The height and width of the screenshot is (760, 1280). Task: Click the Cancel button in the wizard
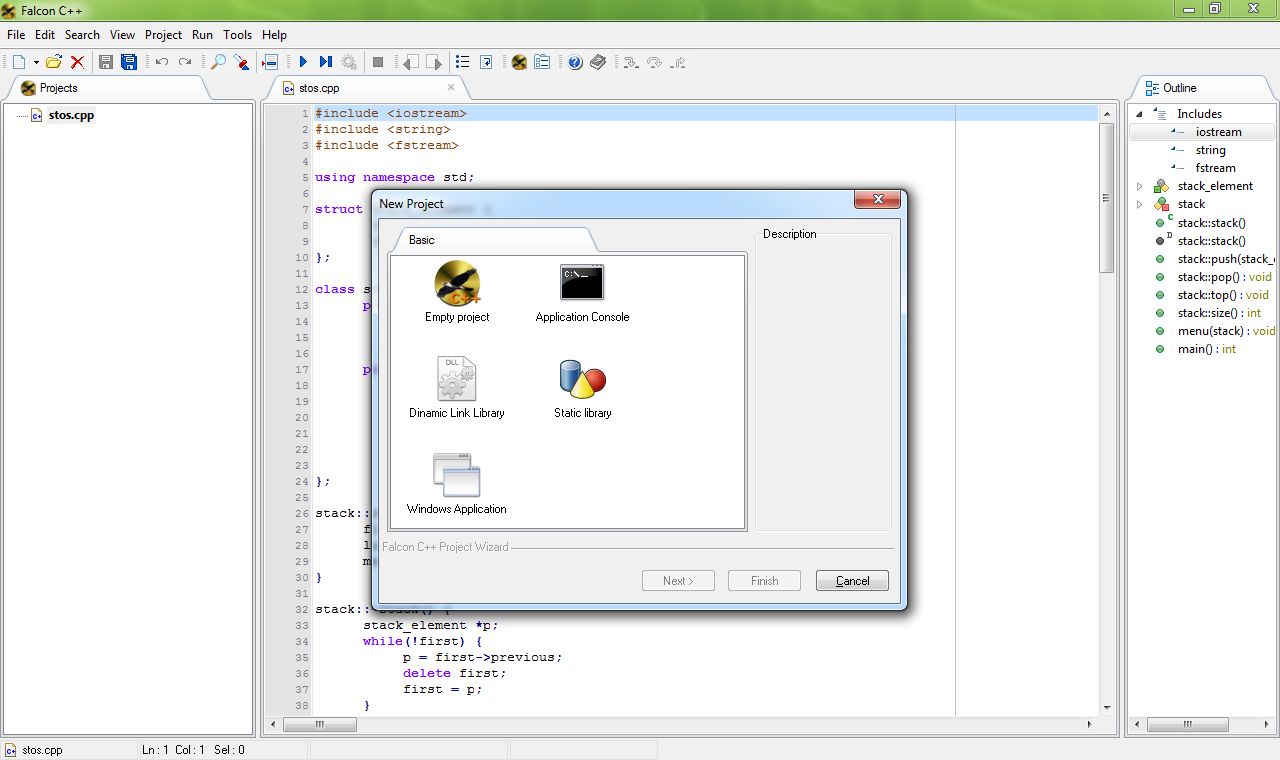tap(852, 581)
